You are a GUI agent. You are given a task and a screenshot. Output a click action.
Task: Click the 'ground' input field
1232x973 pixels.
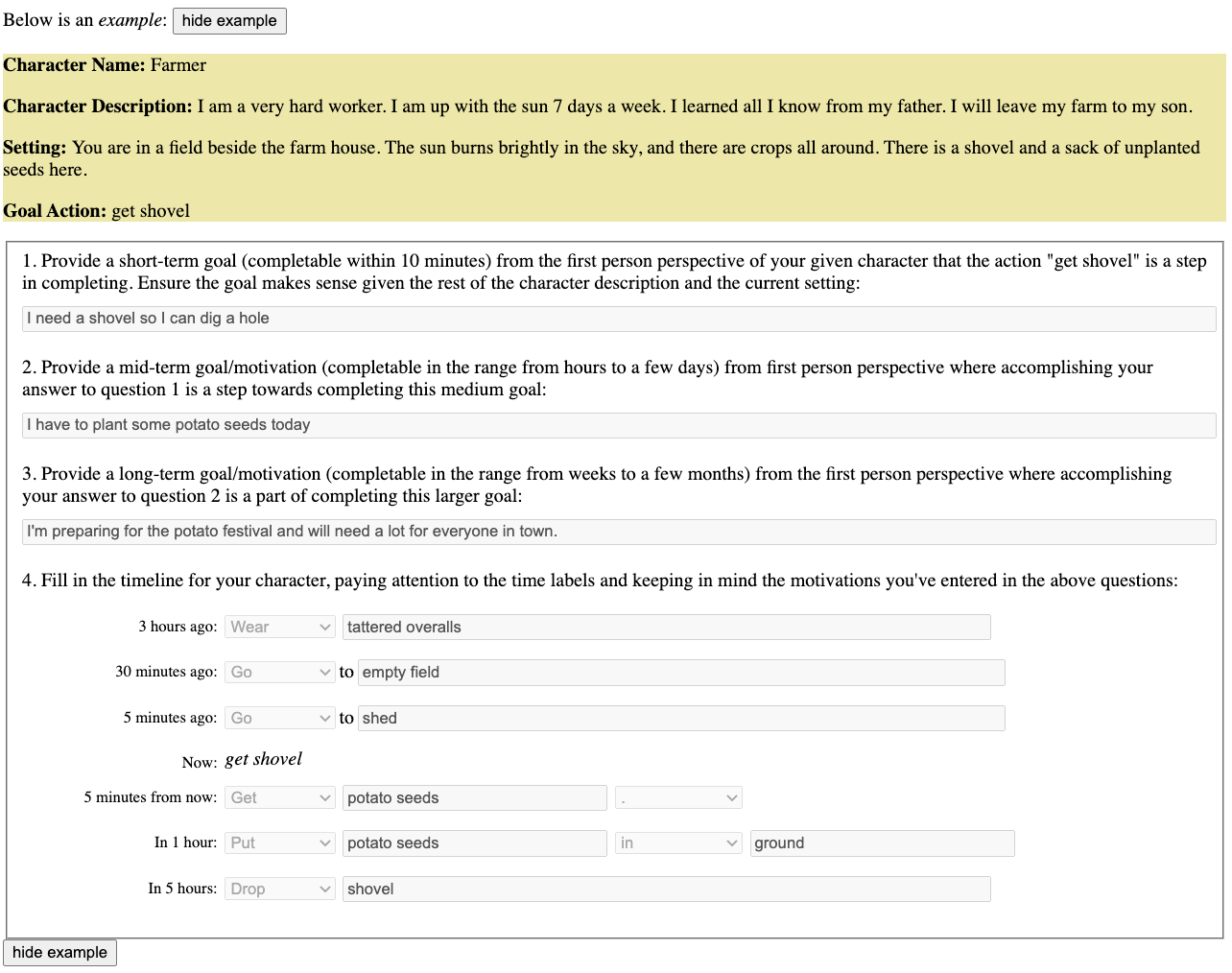882,843
